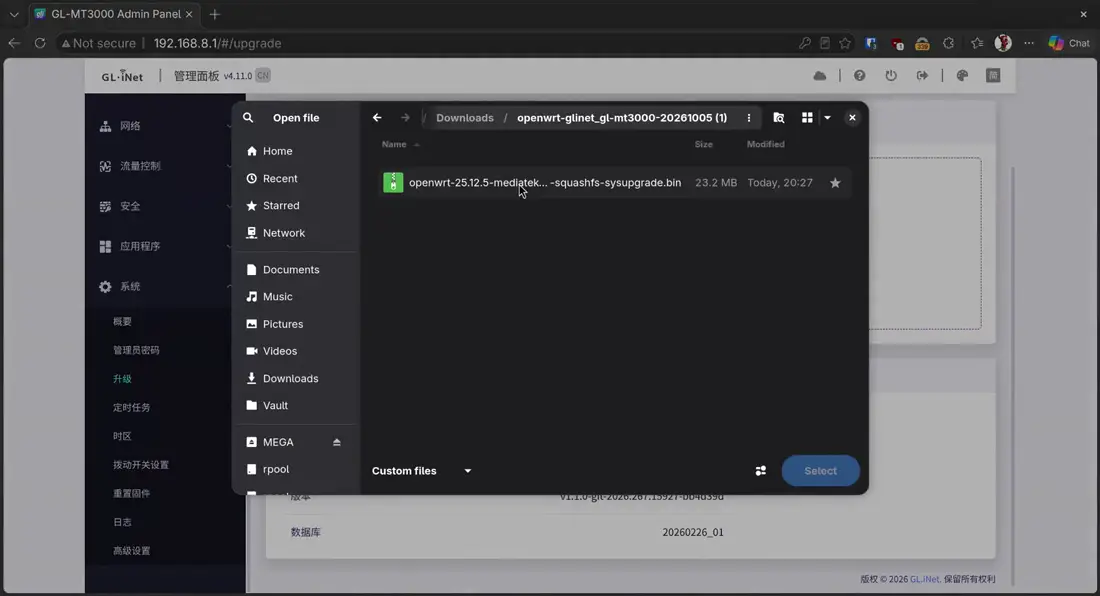
Task: Star the sysupgrade.bin file
Action: pyautogui.click(x=835, y=183)
